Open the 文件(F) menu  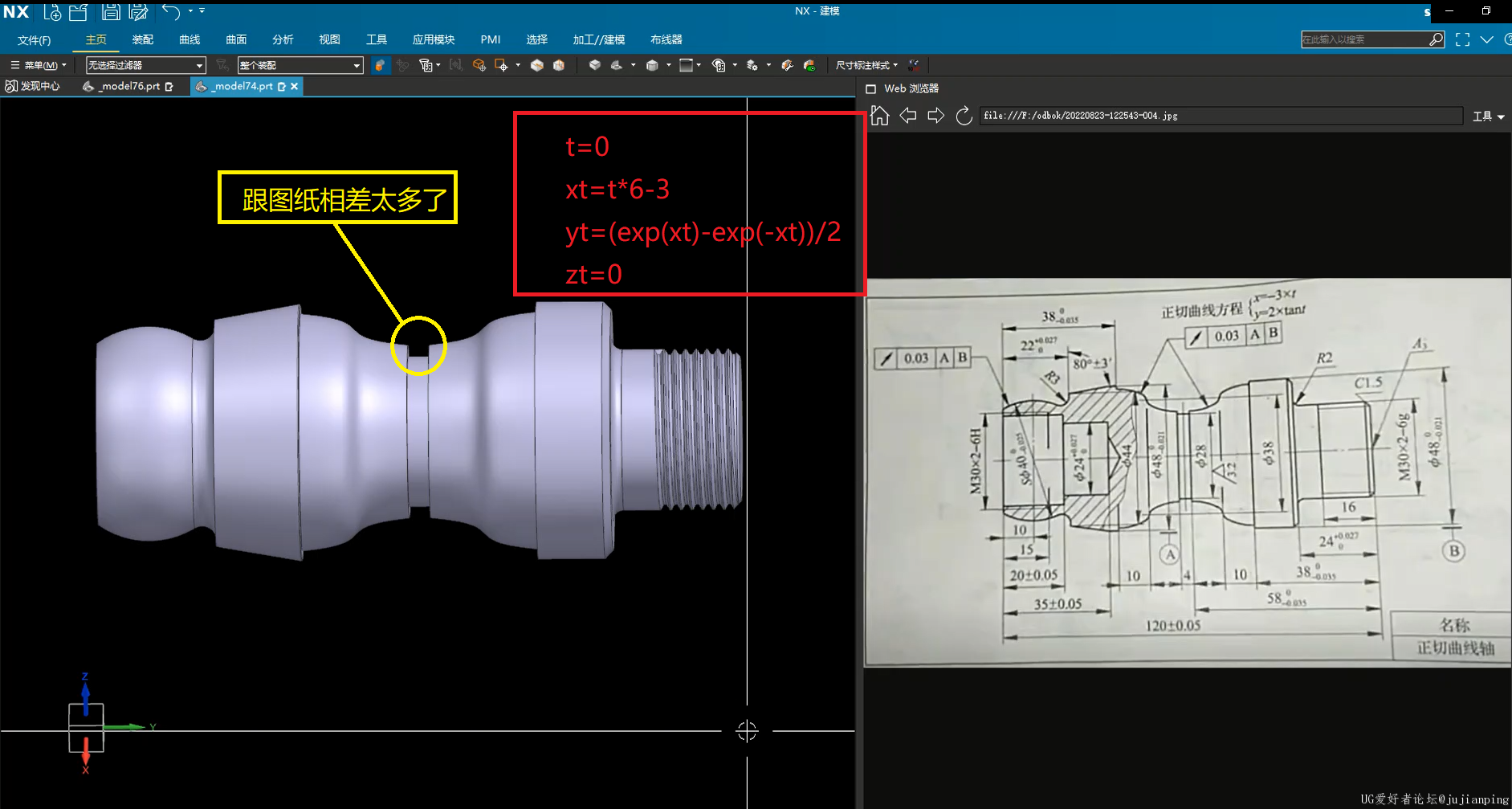pyautogui.click(x=35, y=40)
